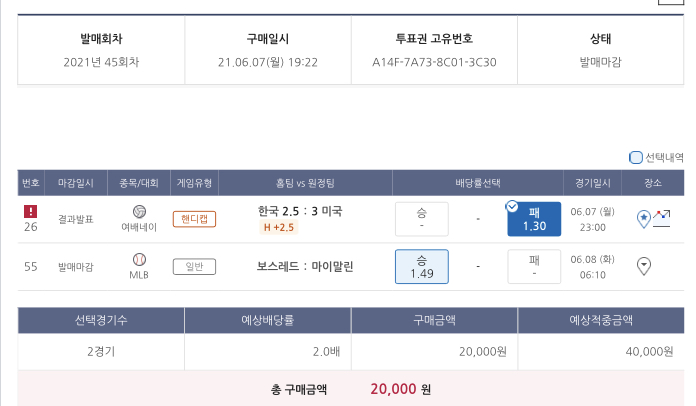Open venue map pin for game 26
This screenshot has height=406, width=696.
pyautogui.click(x=644, y=218)
